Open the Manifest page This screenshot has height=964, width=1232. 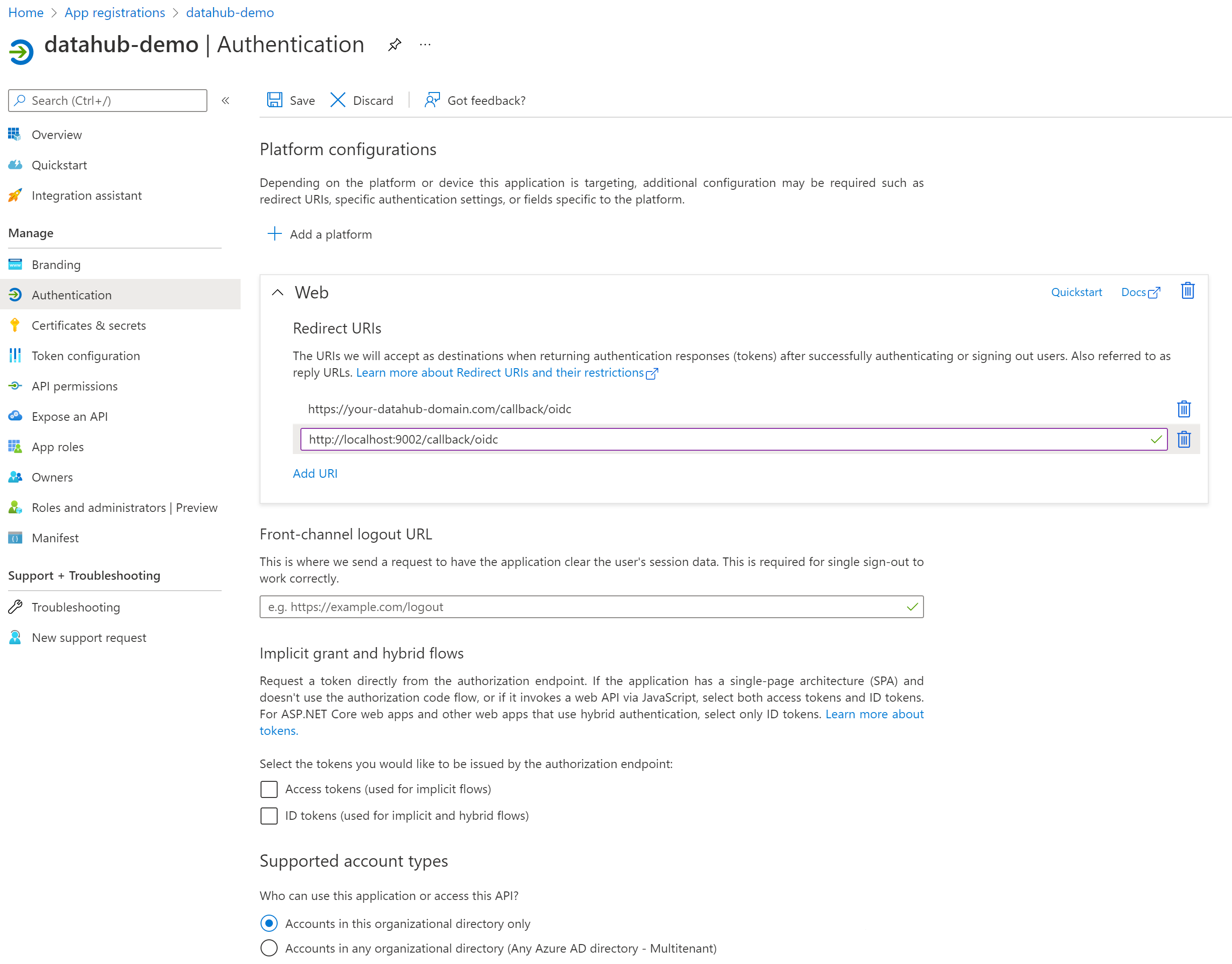56,538
